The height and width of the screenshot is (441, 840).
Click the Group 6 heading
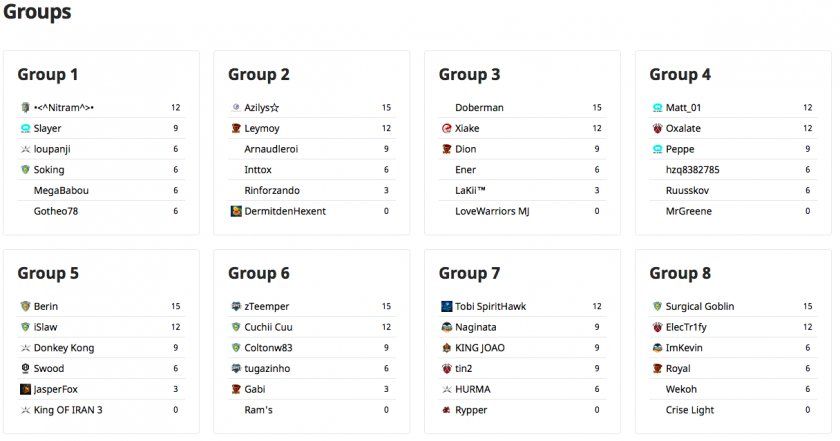[x=259, y=273]
